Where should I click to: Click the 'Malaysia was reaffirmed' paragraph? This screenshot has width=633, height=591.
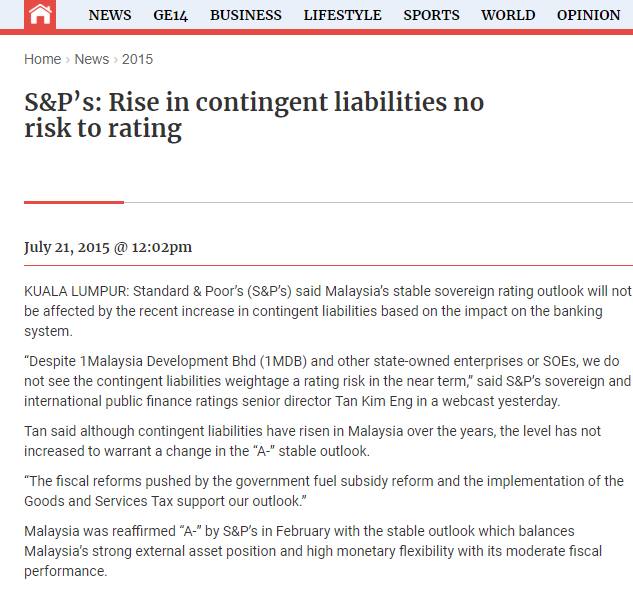[x=313, y=551]
